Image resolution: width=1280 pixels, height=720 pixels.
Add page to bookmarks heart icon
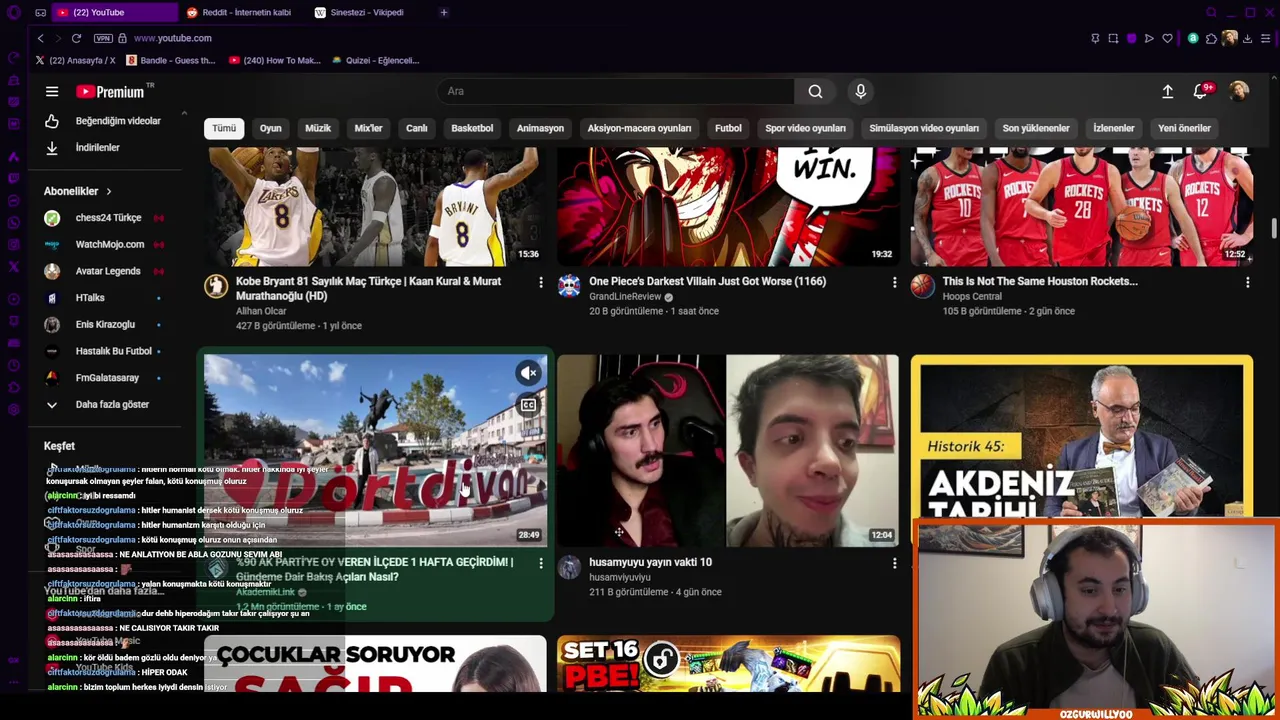pyautogui.click(x=1167, y=38)
